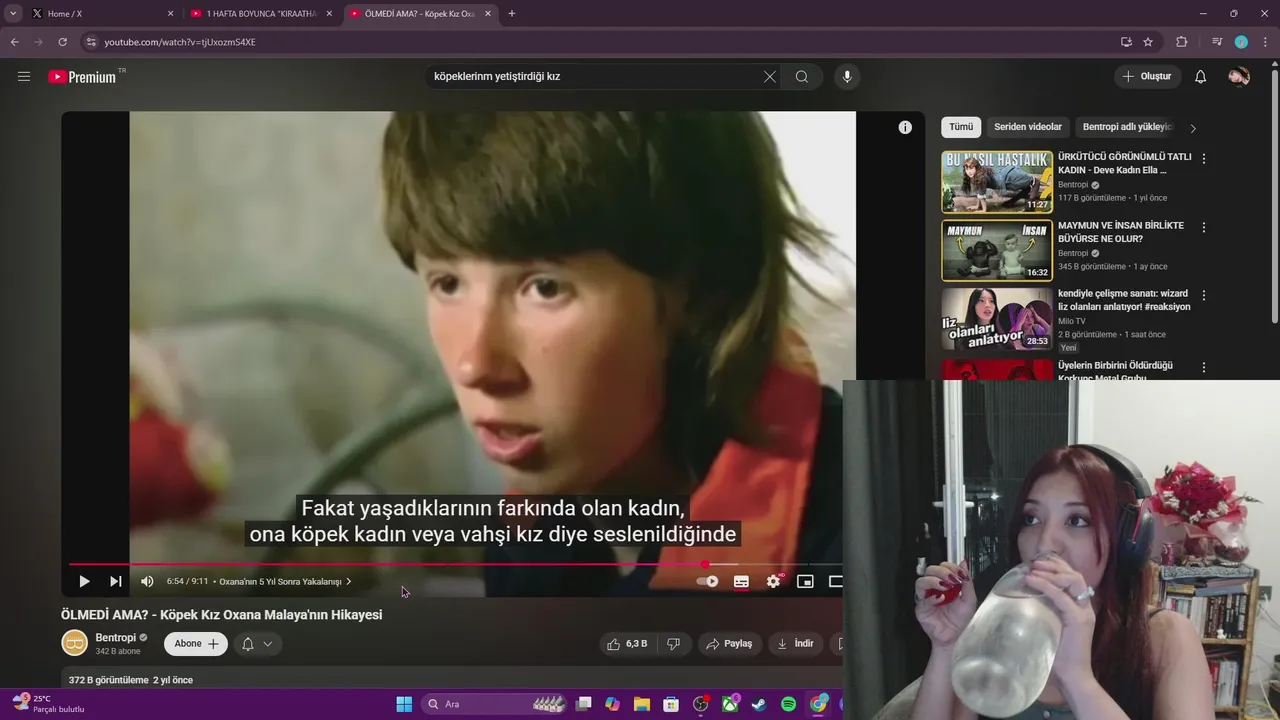Viewport: 1280px width, 720px height.
Task: Like the video (6,3 B)
Action: [627, 644]
